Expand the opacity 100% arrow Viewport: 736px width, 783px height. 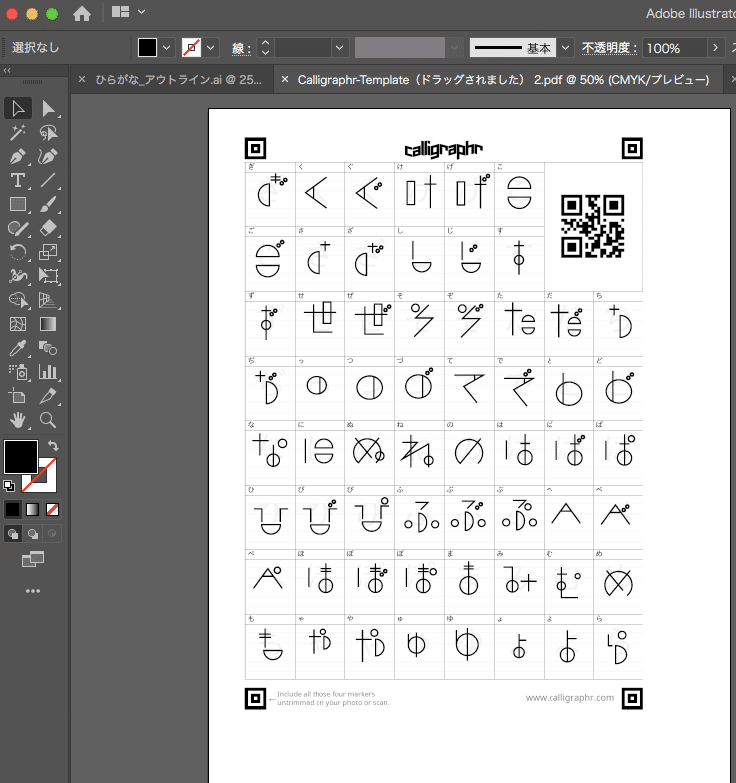click(x=716, y=48)
